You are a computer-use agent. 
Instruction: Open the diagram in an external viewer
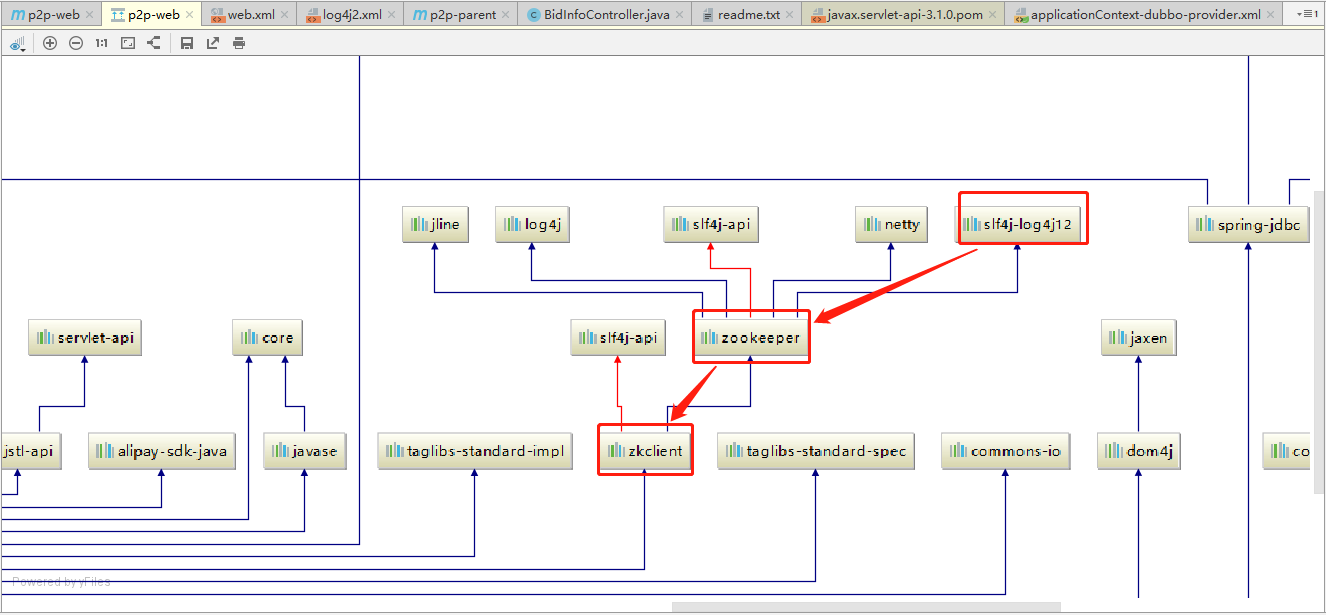(x=212, y=43)
